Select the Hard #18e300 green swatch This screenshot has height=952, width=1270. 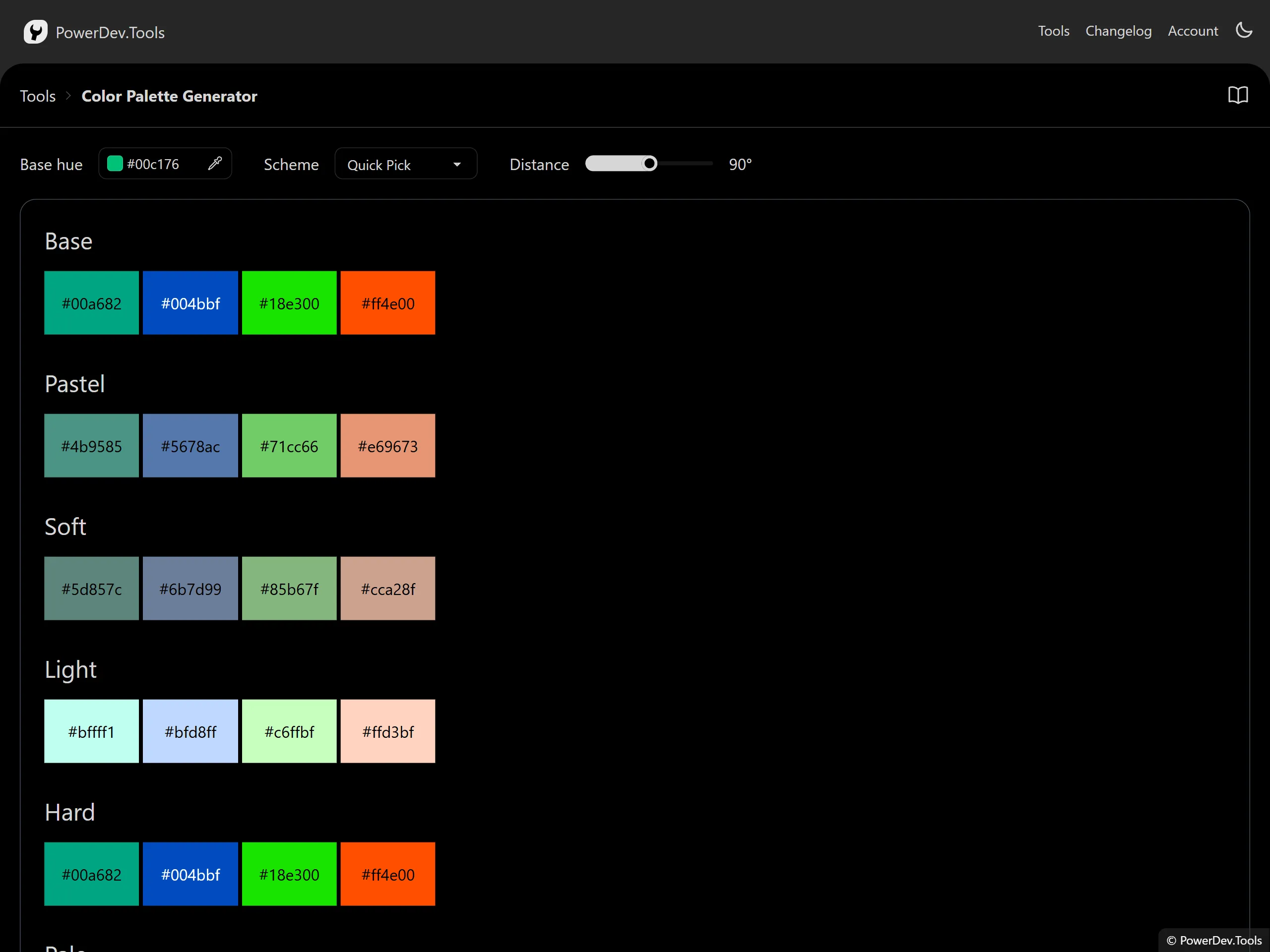[289, 874]
